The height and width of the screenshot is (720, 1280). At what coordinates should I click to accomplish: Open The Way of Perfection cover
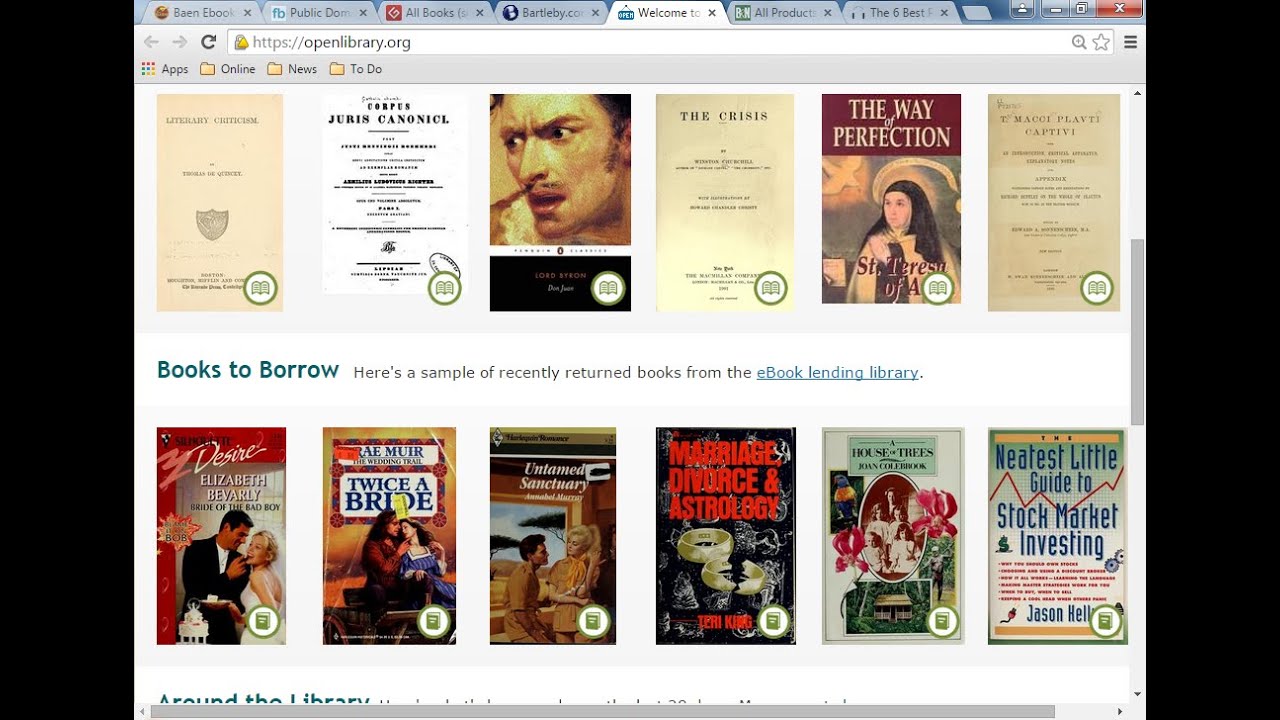pos(891,198)
